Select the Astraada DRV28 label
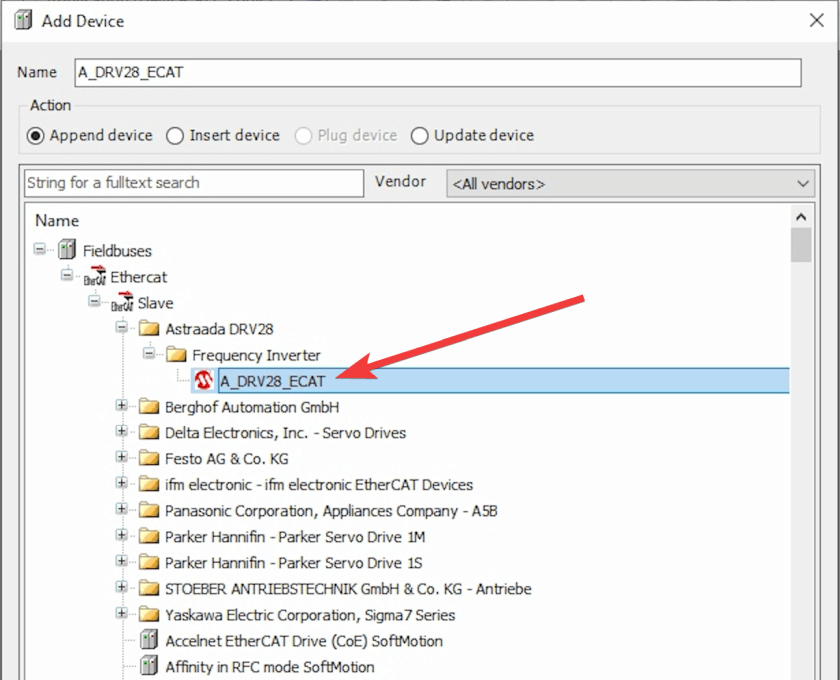 pos(219,329)
